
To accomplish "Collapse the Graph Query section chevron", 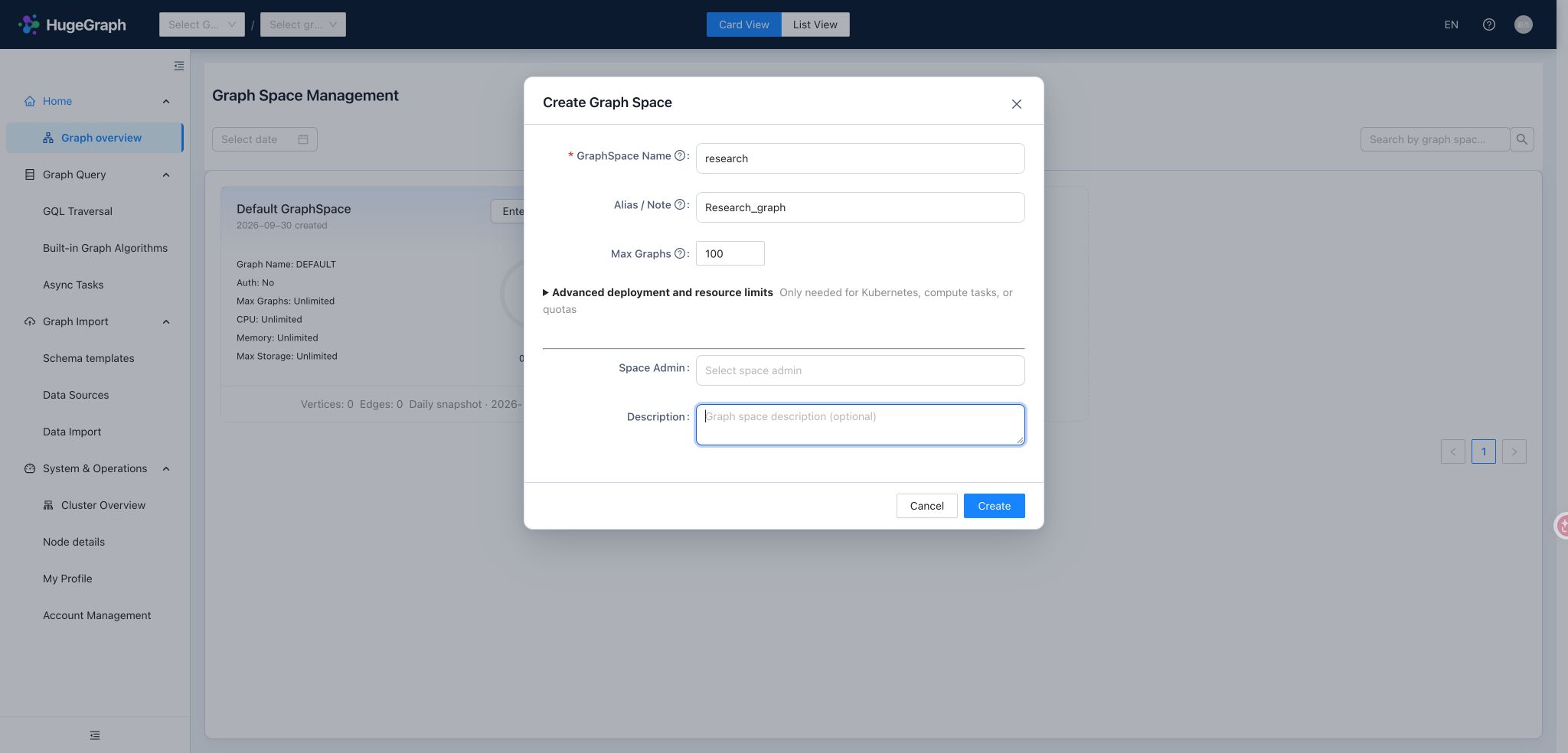I will (x=166, y=174).
